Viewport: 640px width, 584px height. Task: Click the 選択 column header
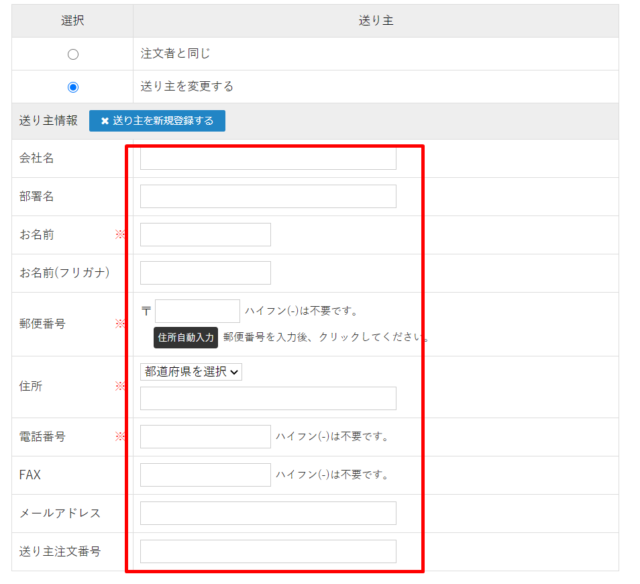click(72, 20)
